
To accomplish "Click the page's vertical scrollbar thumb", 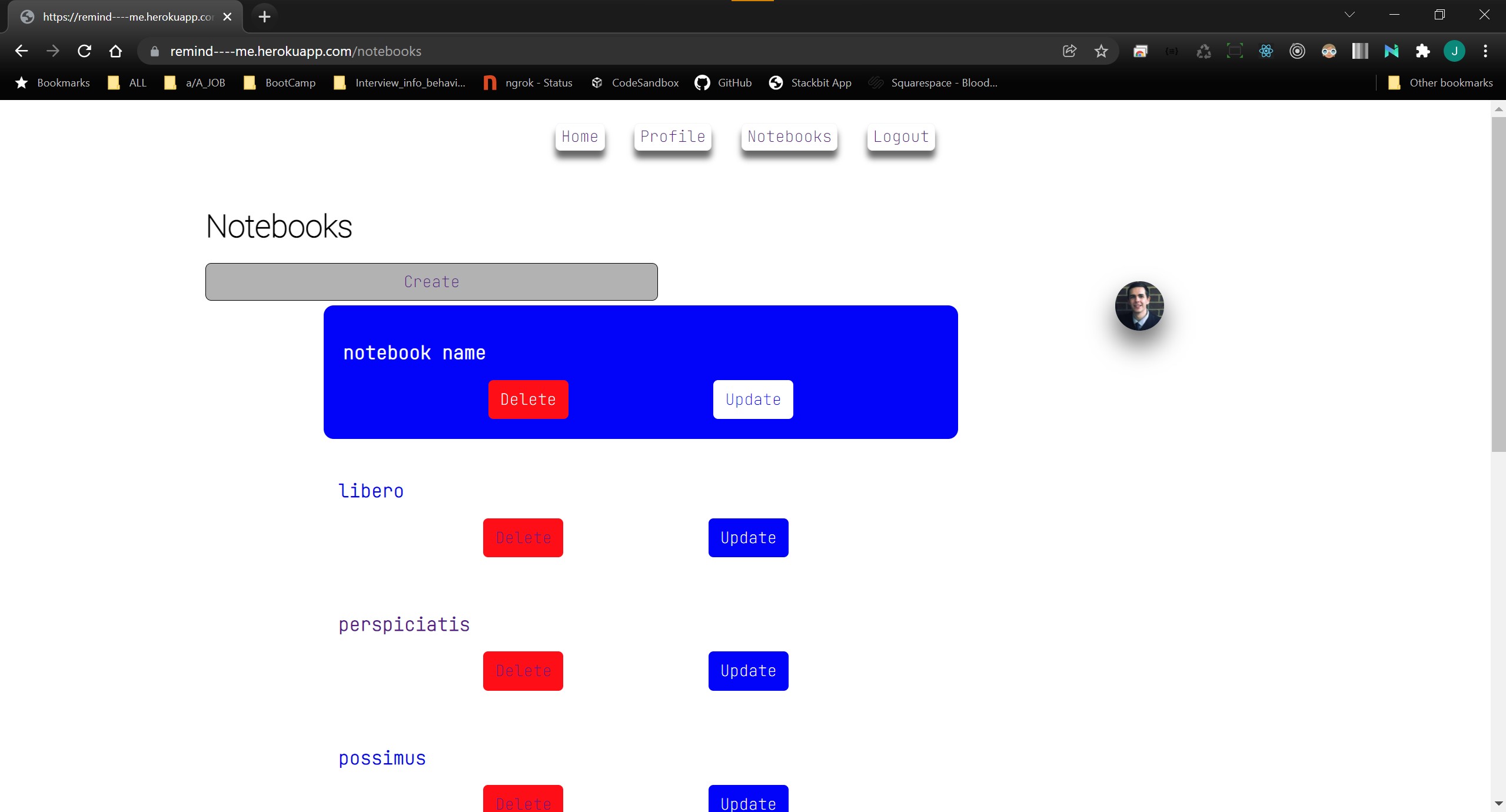I will pyautogui.click(x=1498, y=284).
